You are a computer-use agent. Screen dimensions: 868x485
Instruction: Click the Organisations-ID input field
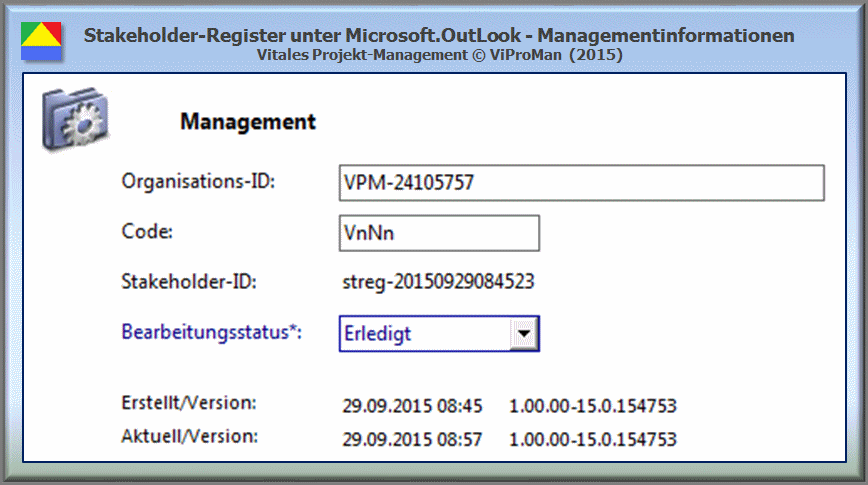(x=582, y=183)
